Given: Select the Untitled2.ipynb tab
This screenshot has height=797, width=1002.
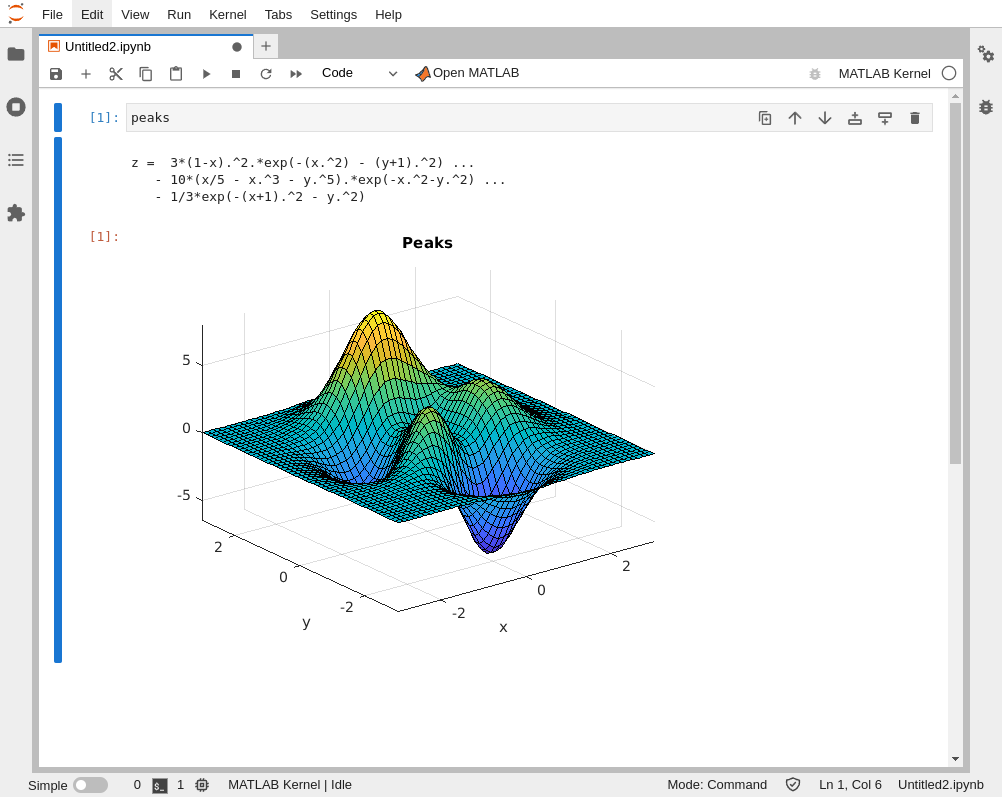Looking at the screenshot, I should [x=106, y=46].
